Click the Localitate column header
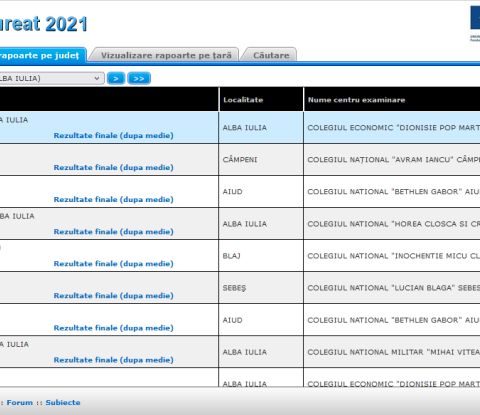 261,99
